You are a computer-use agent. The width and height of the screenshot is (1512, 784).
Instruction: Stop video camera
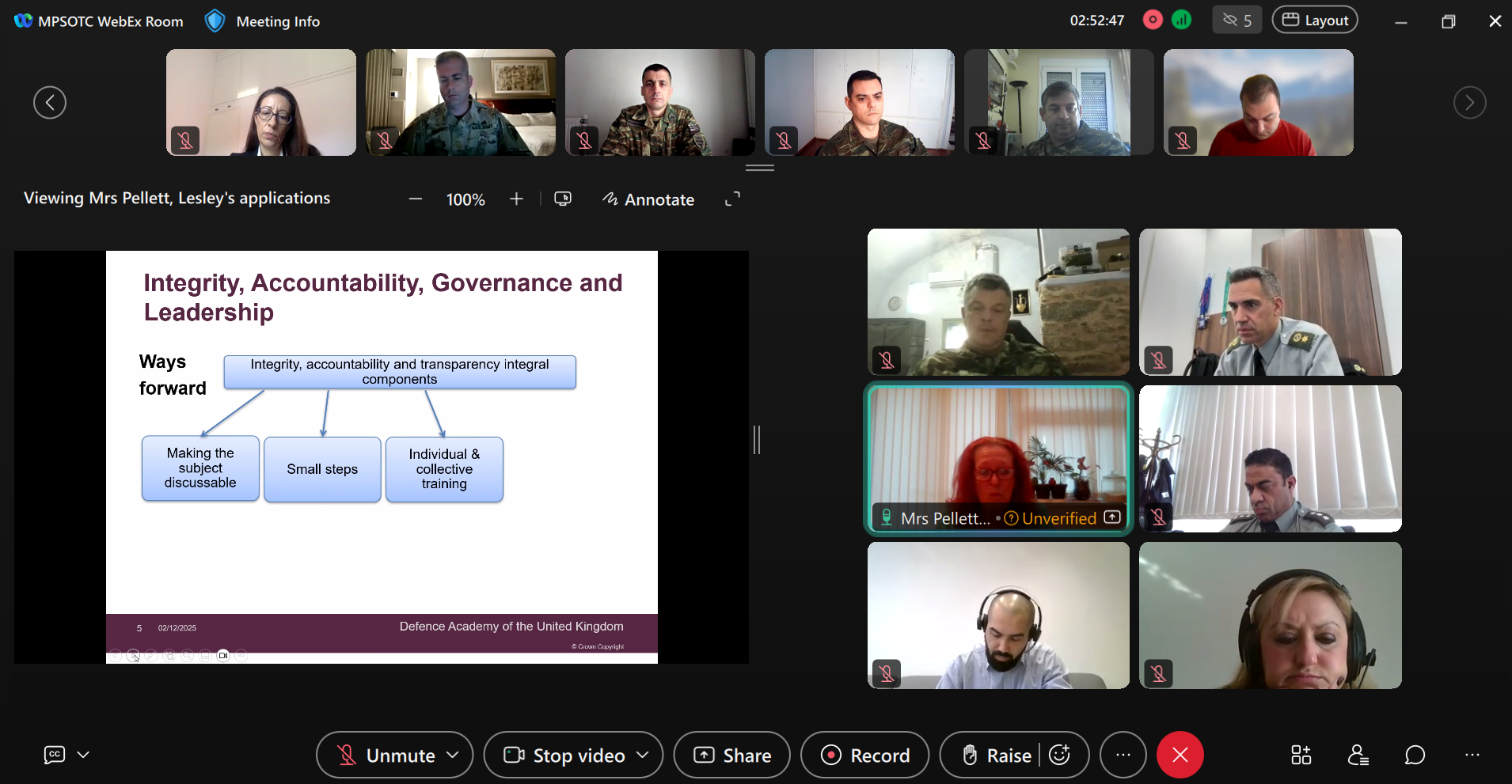tap(565, 756)
